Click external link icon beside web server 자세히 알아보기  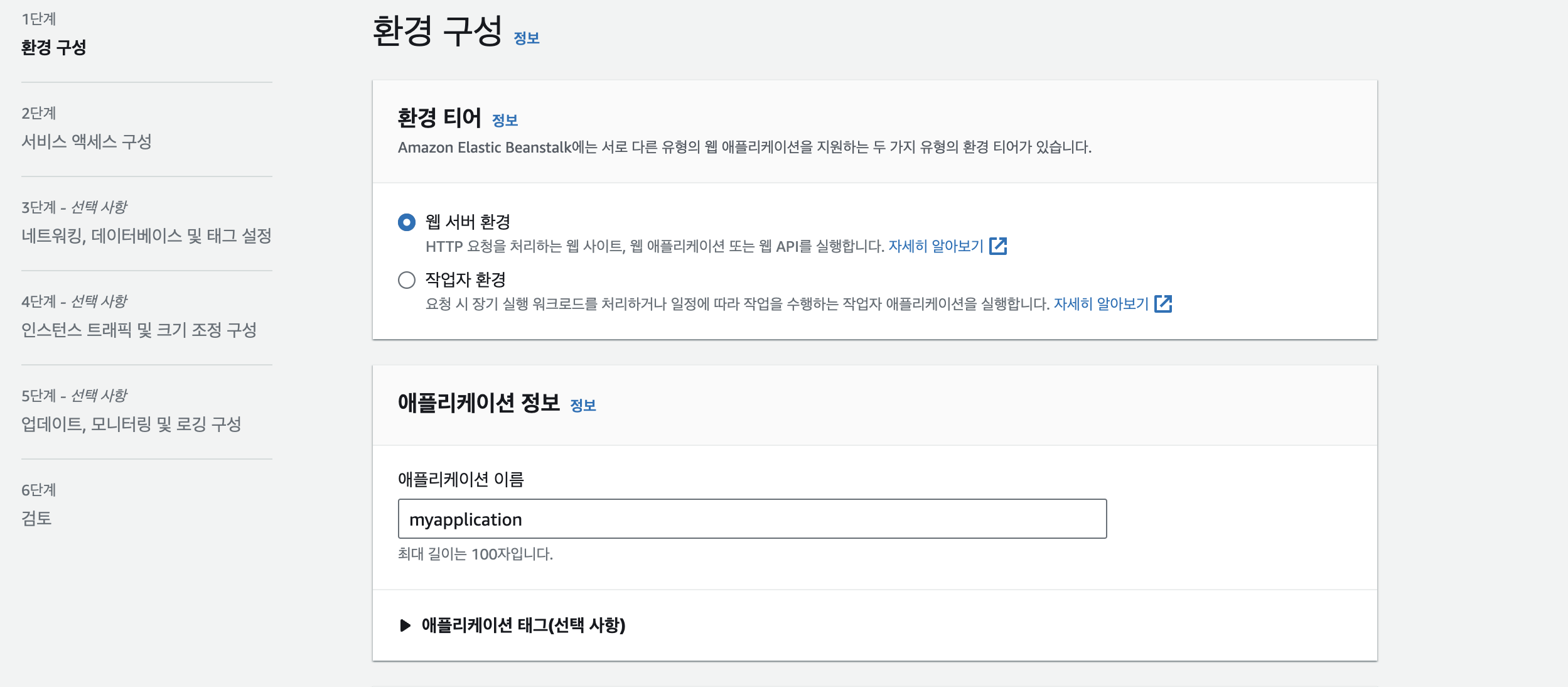(997, 246)
